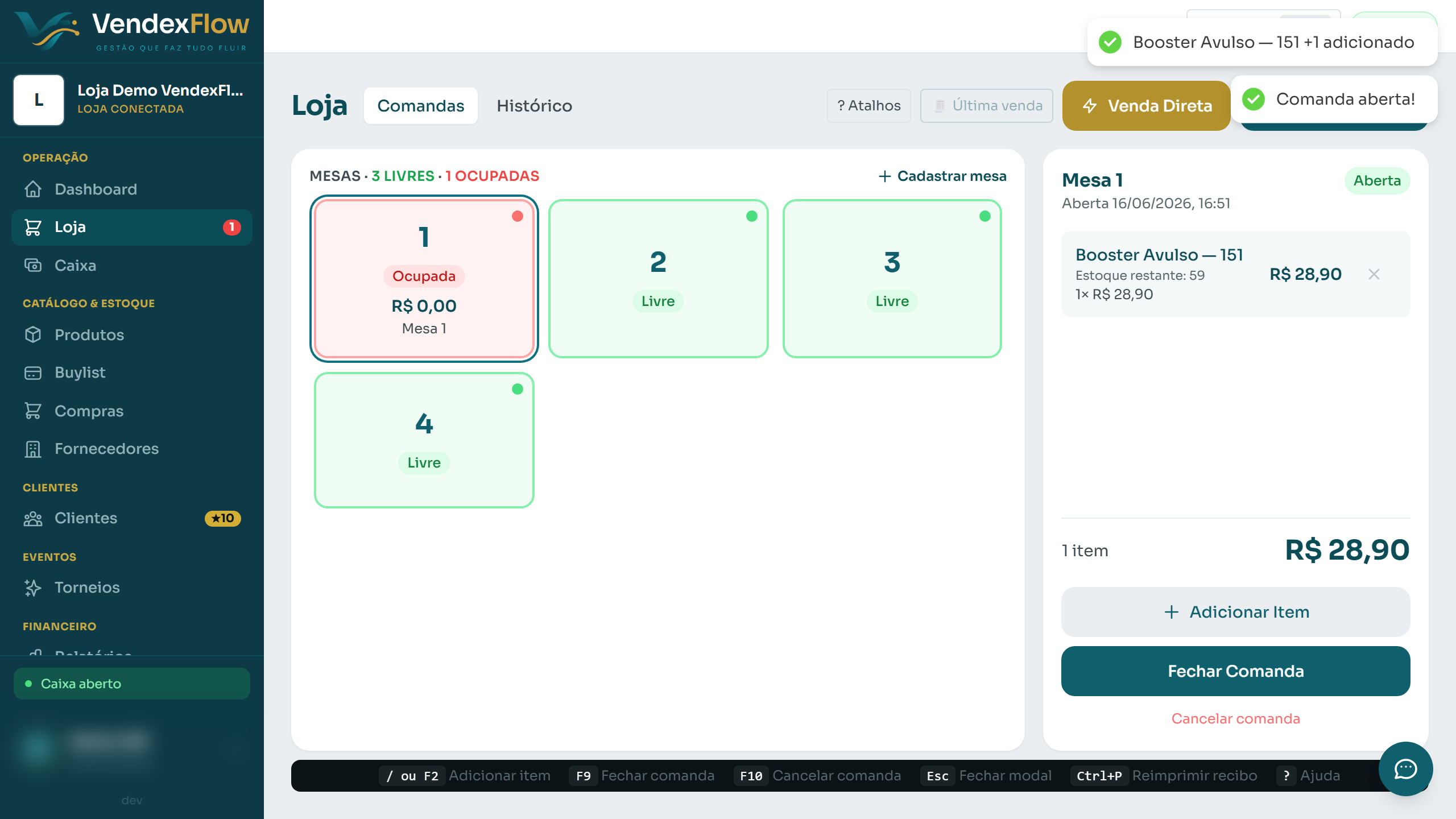Click the Torneios sparkle icon
The image size is (1456, 819).
[x=33, y=588]
